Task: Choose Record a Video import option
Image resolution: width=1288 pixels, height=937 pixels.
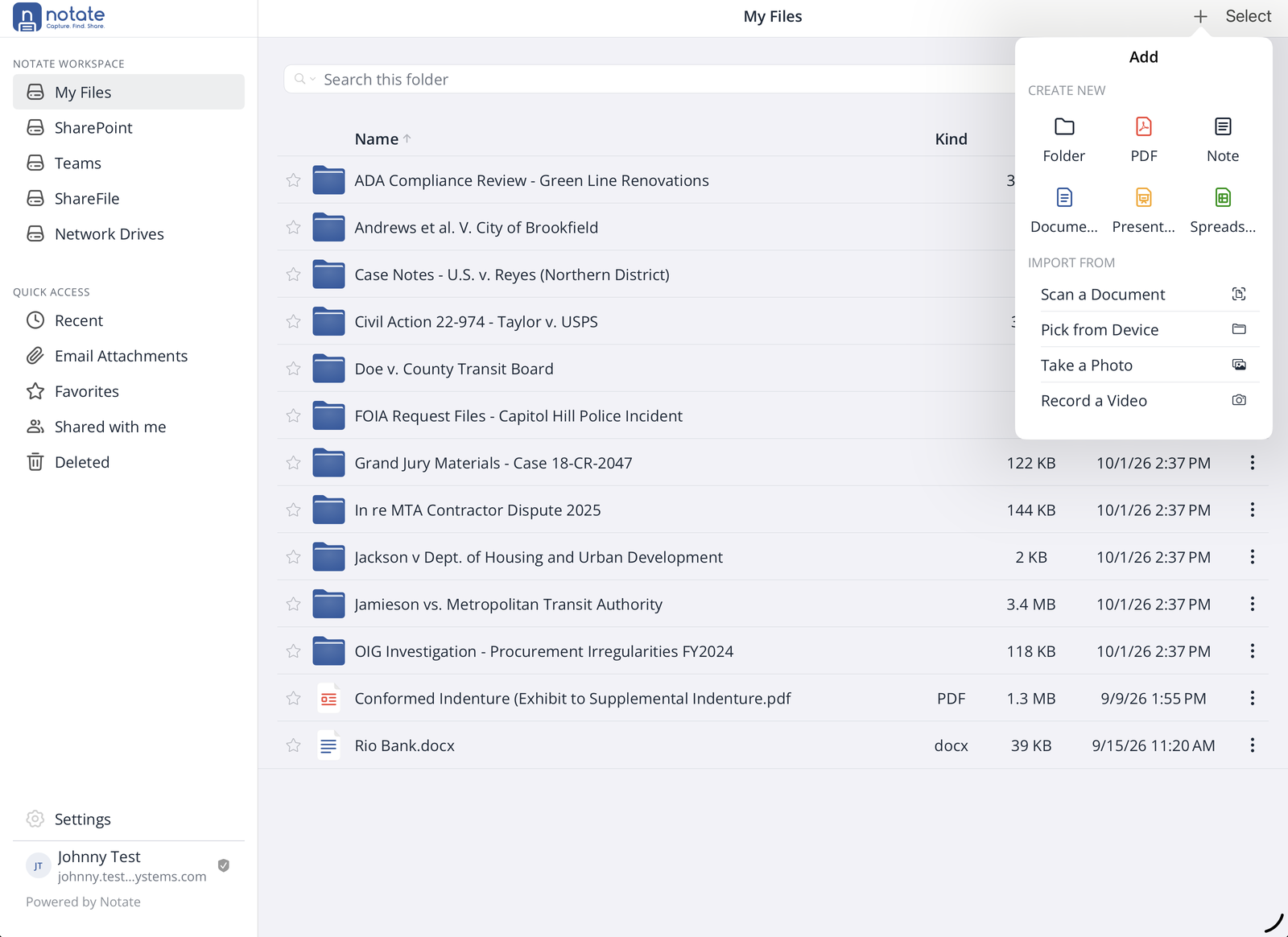Action: click(x=1143, y=401)
